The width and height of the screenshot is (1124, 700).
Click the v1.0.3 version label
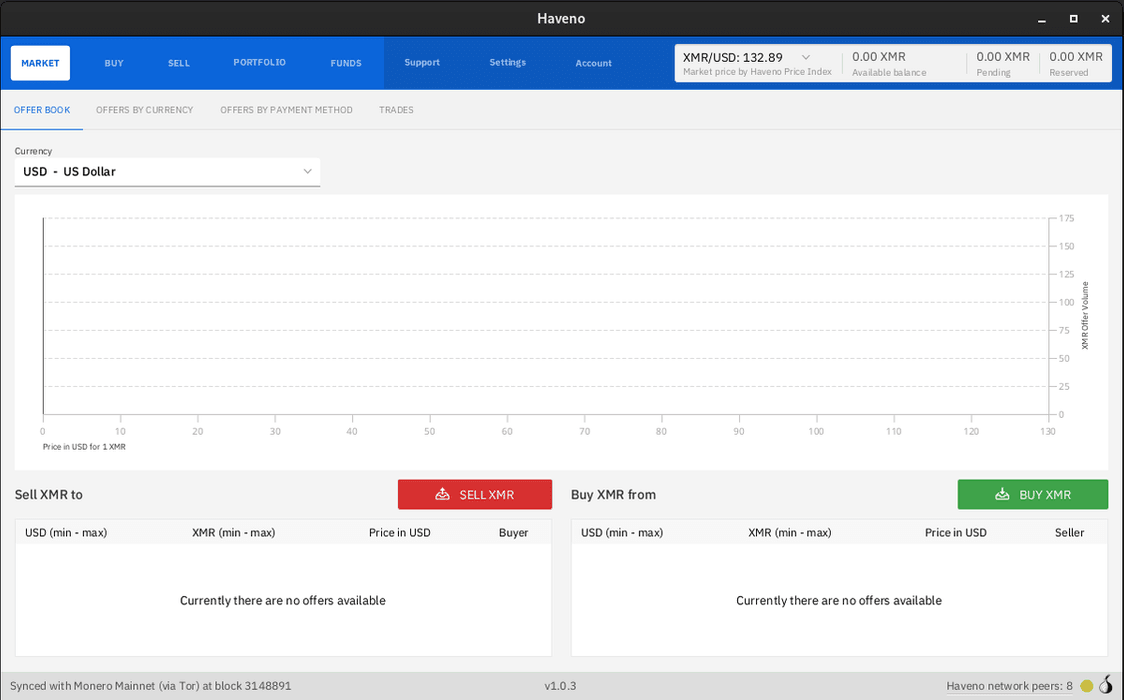pos(561,686)
